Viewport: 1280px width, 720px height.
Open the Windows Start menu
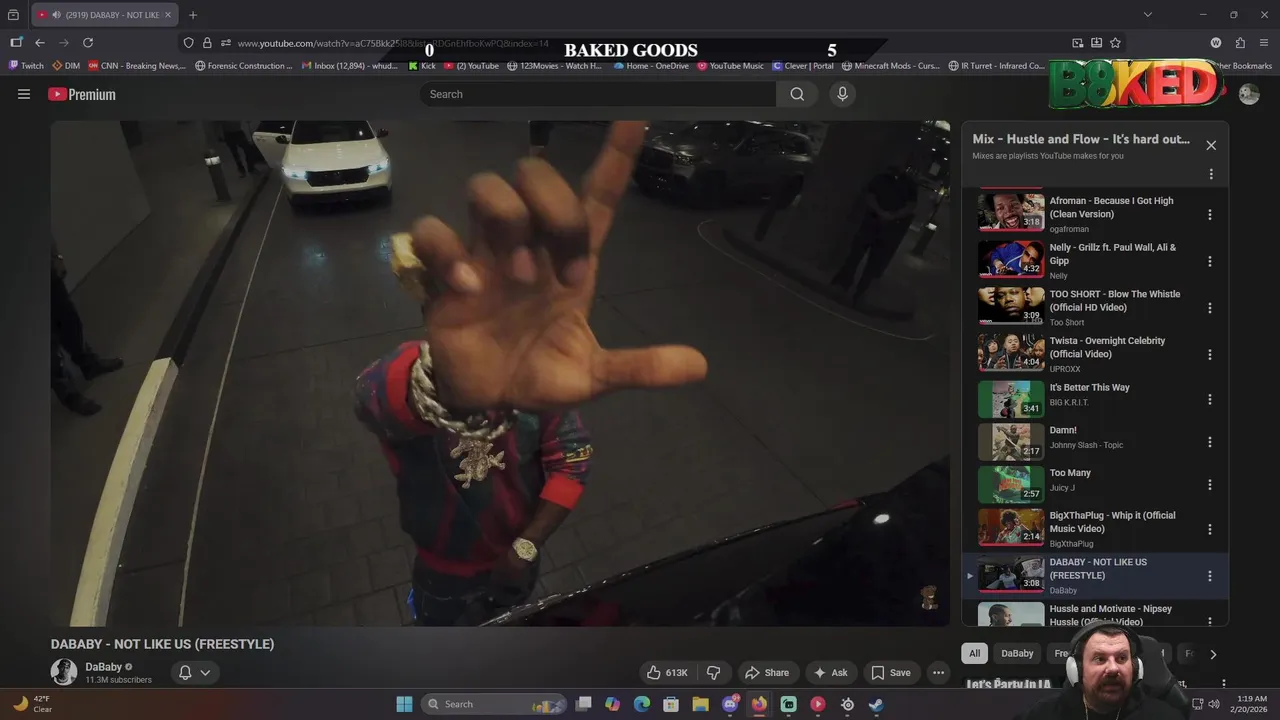[404, 704]
